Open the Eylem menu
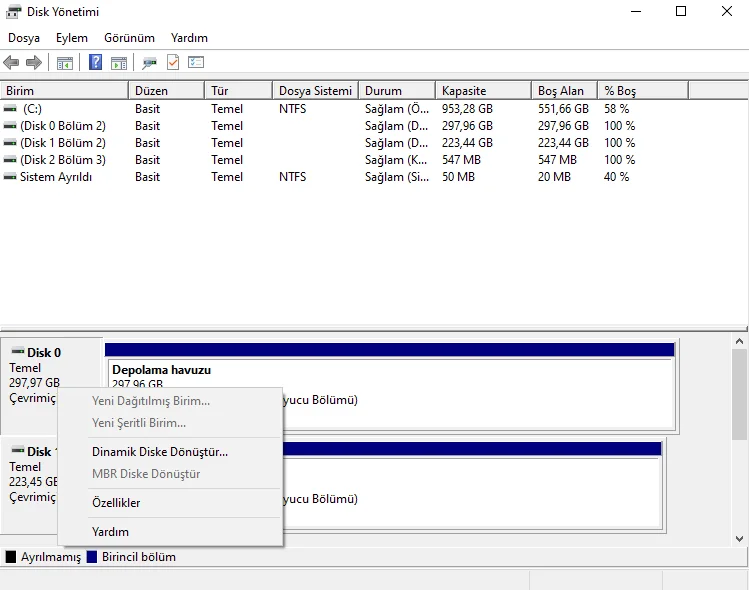This screenshot has width=749, height=590. (x=72, y=38)
